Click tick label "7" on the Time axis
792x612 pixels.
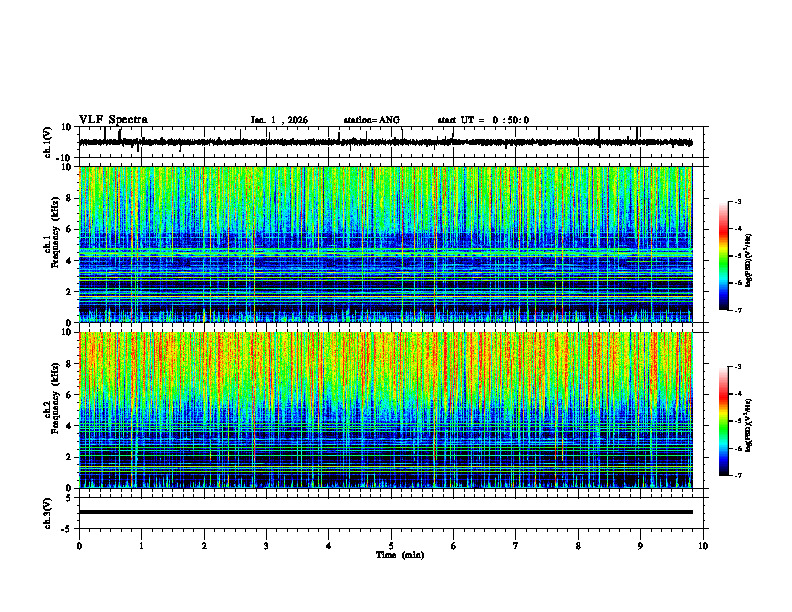[x=516, y=546]
